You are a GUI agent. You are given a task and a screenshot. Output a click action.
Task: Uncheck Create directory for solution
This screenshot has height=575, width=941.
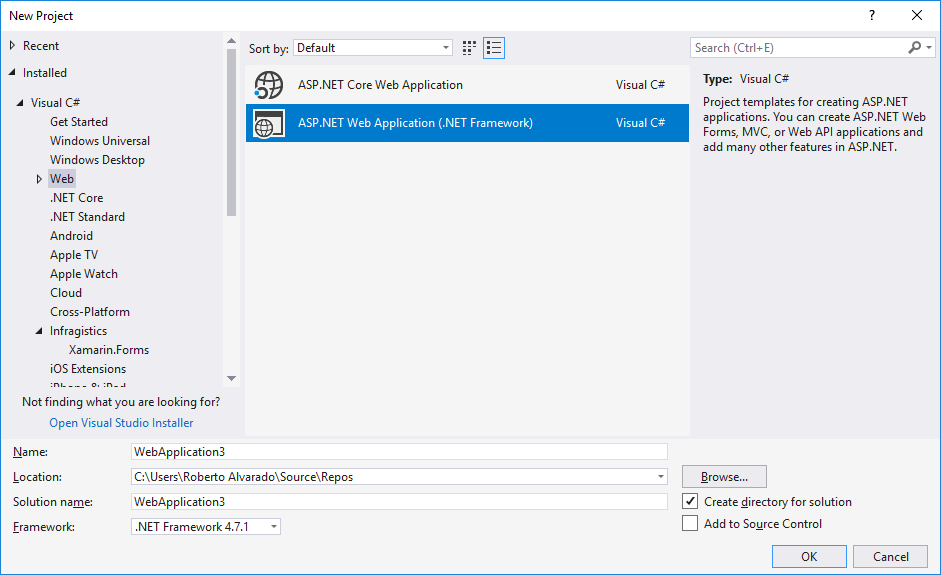pyautogui.click(x=690, y=501)
